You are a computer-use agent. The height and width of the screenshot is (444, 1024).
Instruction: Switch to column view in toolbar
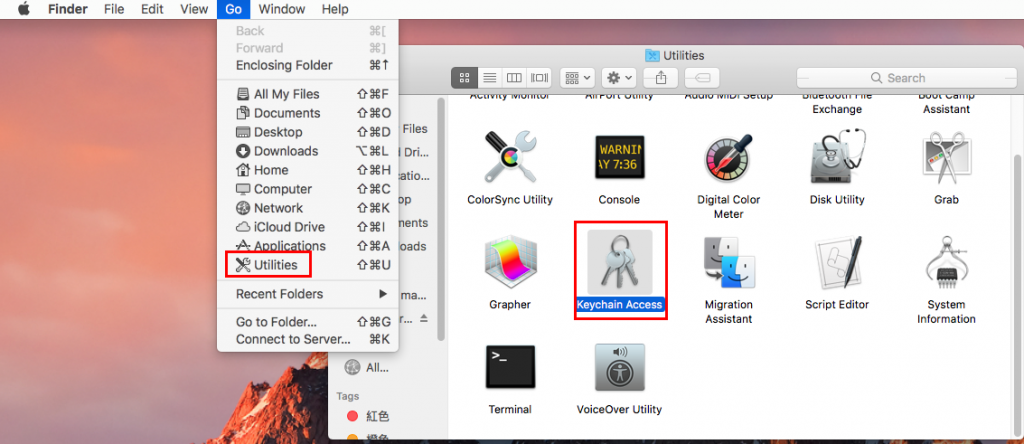[x=514, y=78]
